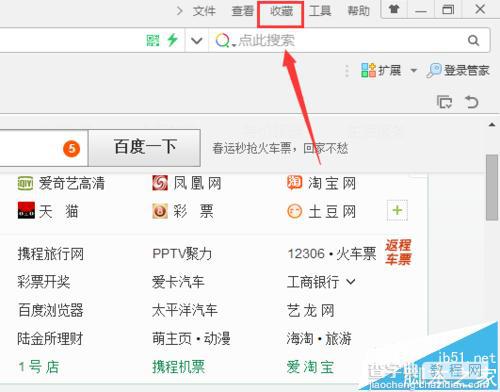Click the 扩展 extensions icon
Viewport: 500px width, 392px height.
tap(369, 70)
